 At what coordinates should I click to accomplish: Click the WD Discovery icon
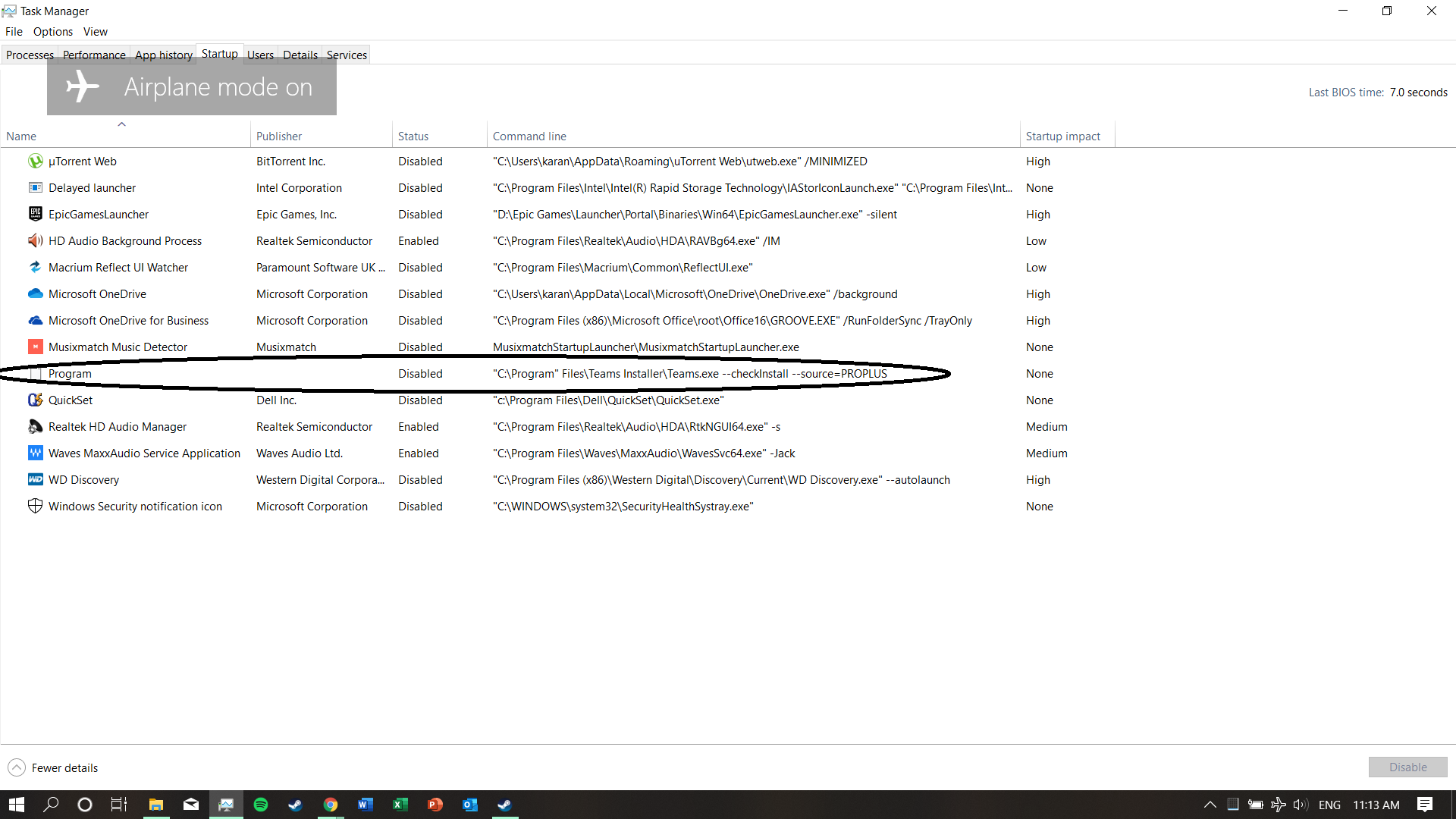[35, 479]
